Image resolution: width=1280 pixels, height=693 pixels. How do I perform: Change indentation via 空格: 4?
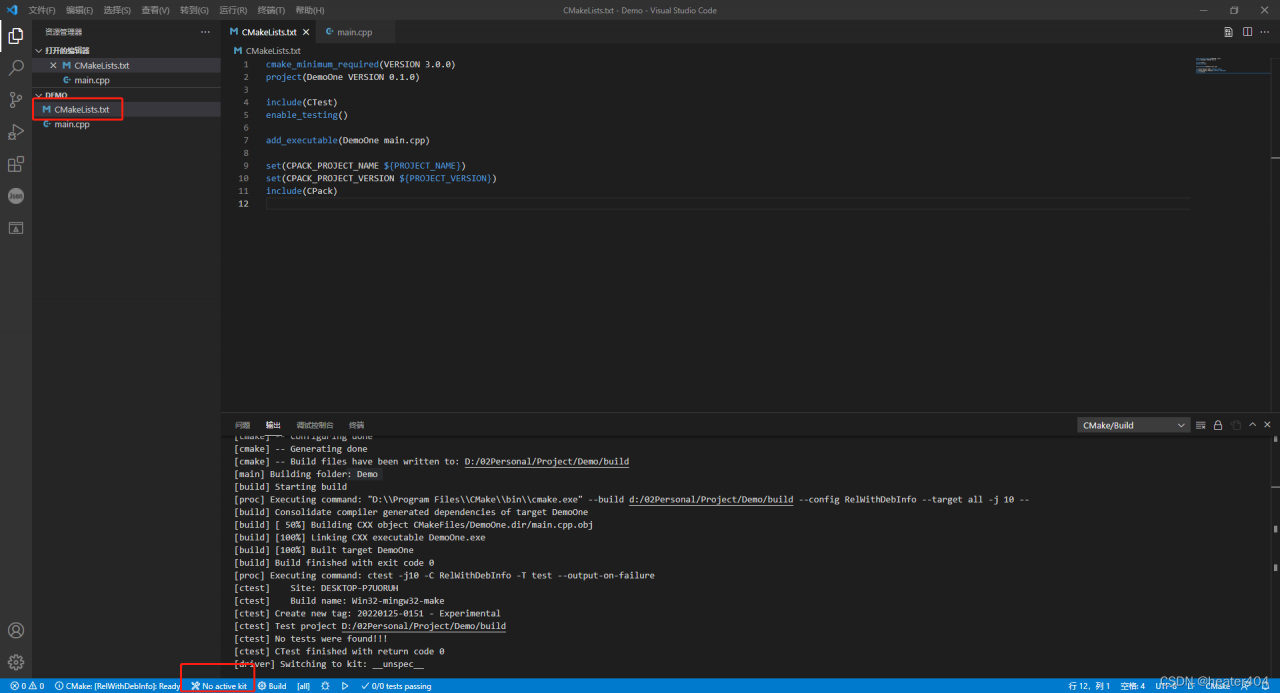pyautogui.click(x=1132, y=686)
